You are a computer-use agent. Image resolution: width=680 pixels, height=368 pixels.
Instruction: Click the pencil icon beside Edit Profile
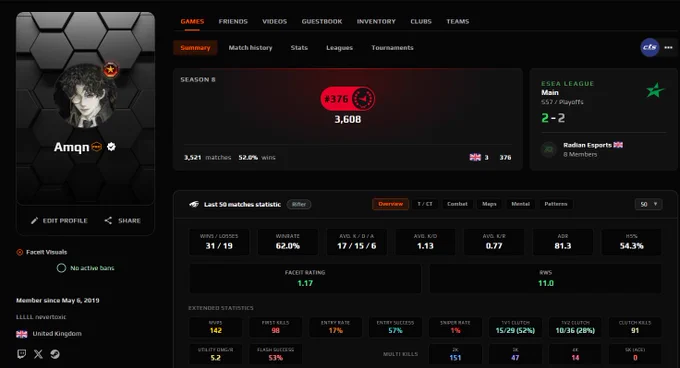(34, 221)
